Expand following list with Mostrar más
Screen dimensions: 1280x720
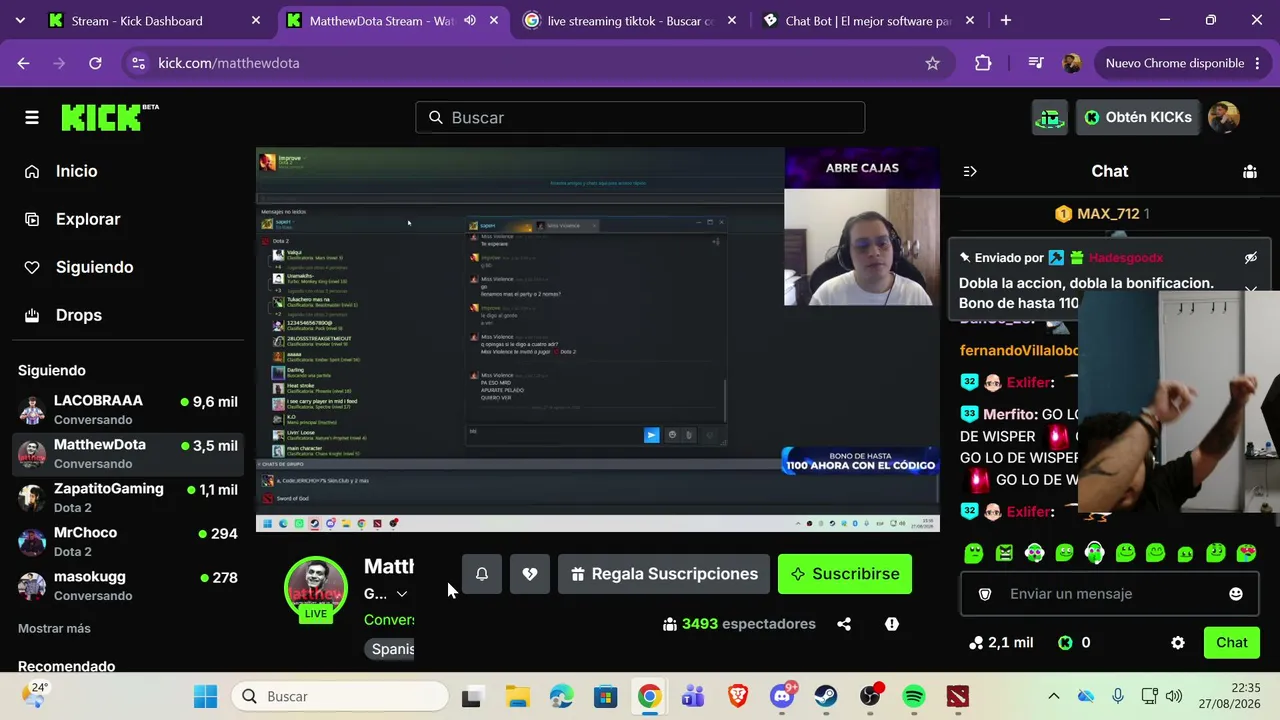[54, 629]
